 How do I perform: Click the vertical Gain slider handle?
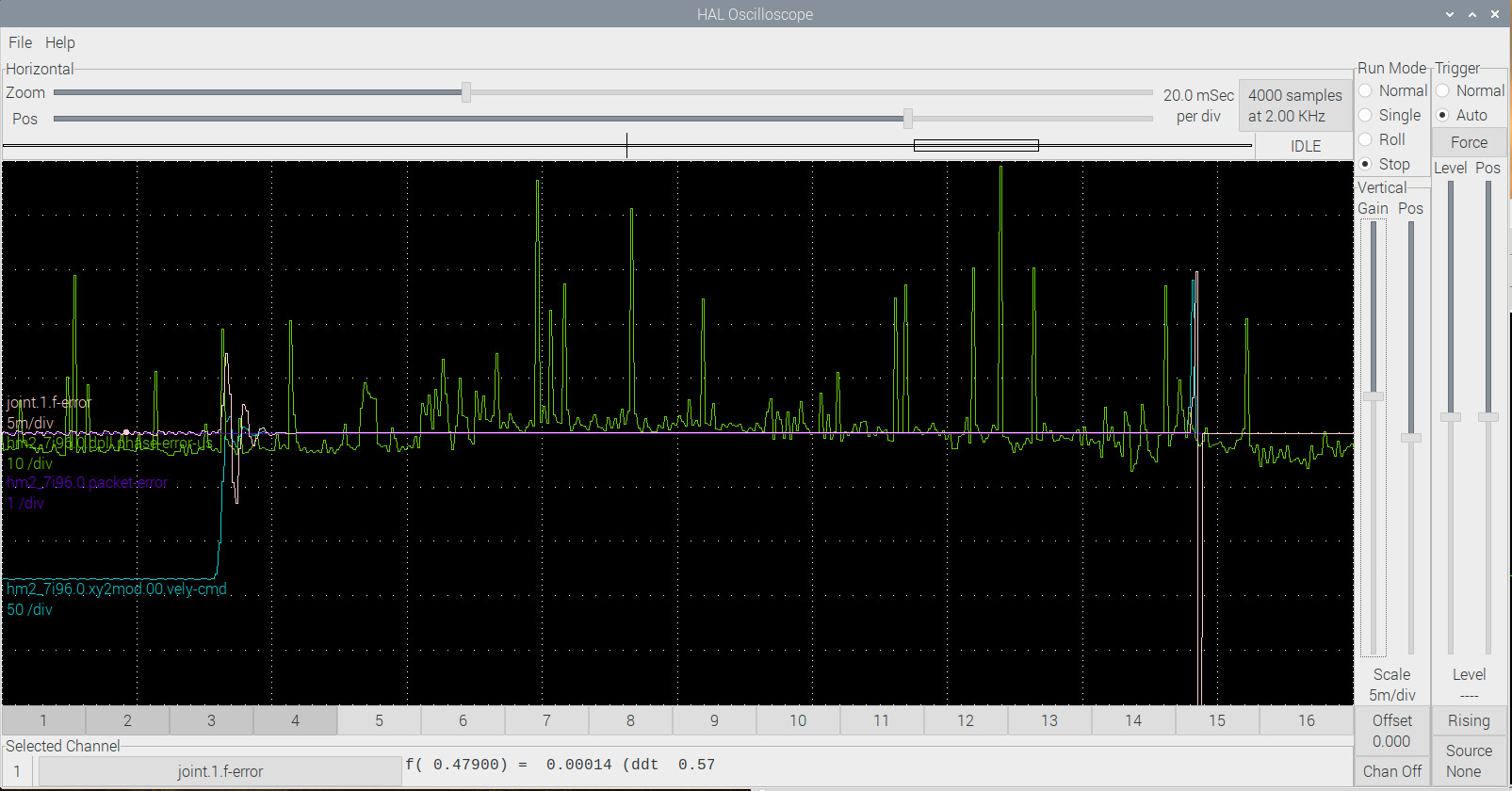(1374, 396)
